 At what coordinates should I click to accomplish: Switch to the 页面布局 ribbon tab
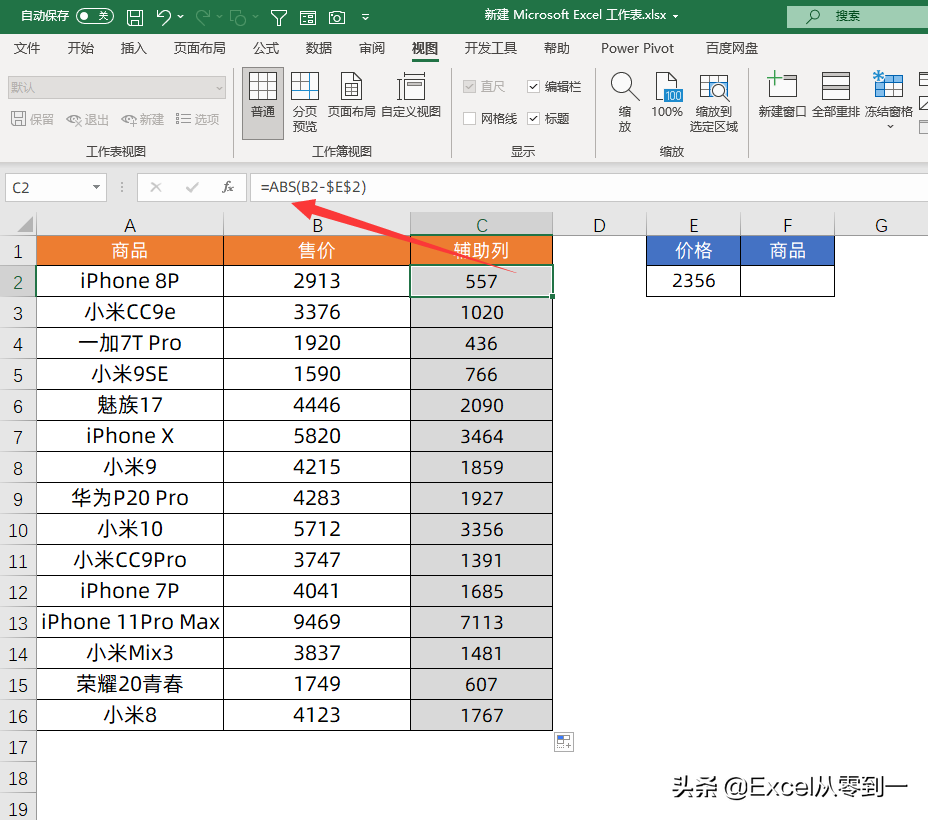pyautogui.click(x=199, y=48)
